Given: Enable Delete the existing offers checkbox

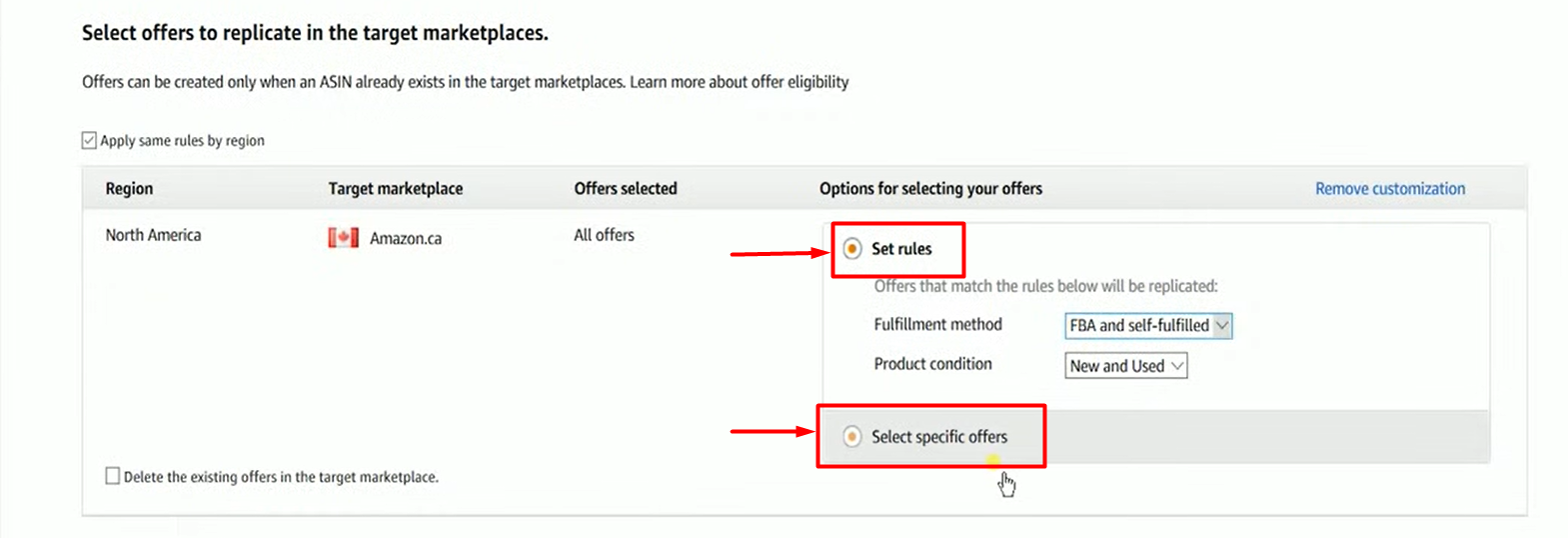Looking at the screenshot, I should pos(113,476).
